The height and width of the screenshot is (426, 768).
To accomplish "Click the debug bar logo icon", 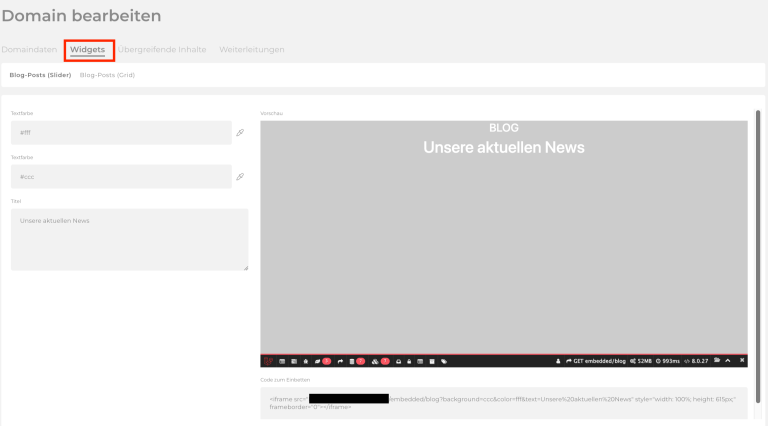I will coord(268,361).
